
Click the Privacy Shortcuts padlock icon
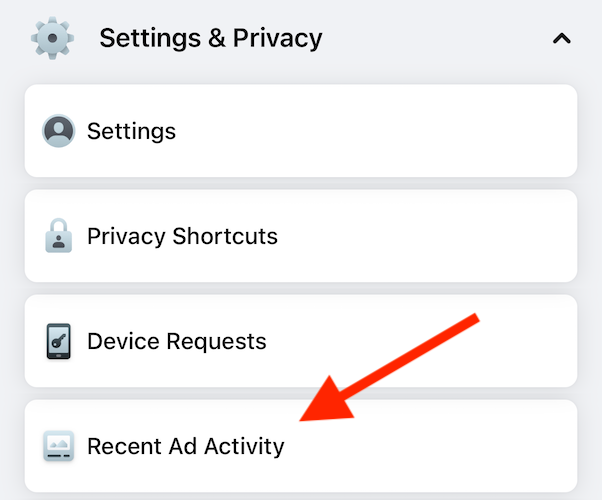[x=59, y=236]
